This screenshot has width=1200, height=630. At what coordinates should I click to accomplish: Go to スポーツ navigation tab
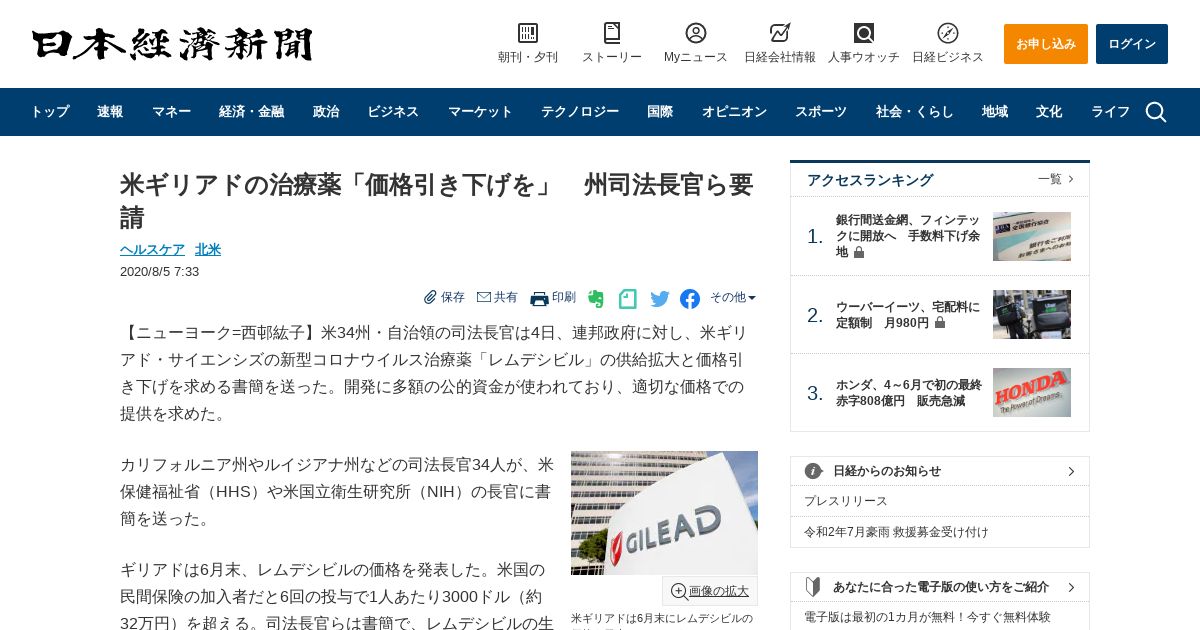(821, 112)
